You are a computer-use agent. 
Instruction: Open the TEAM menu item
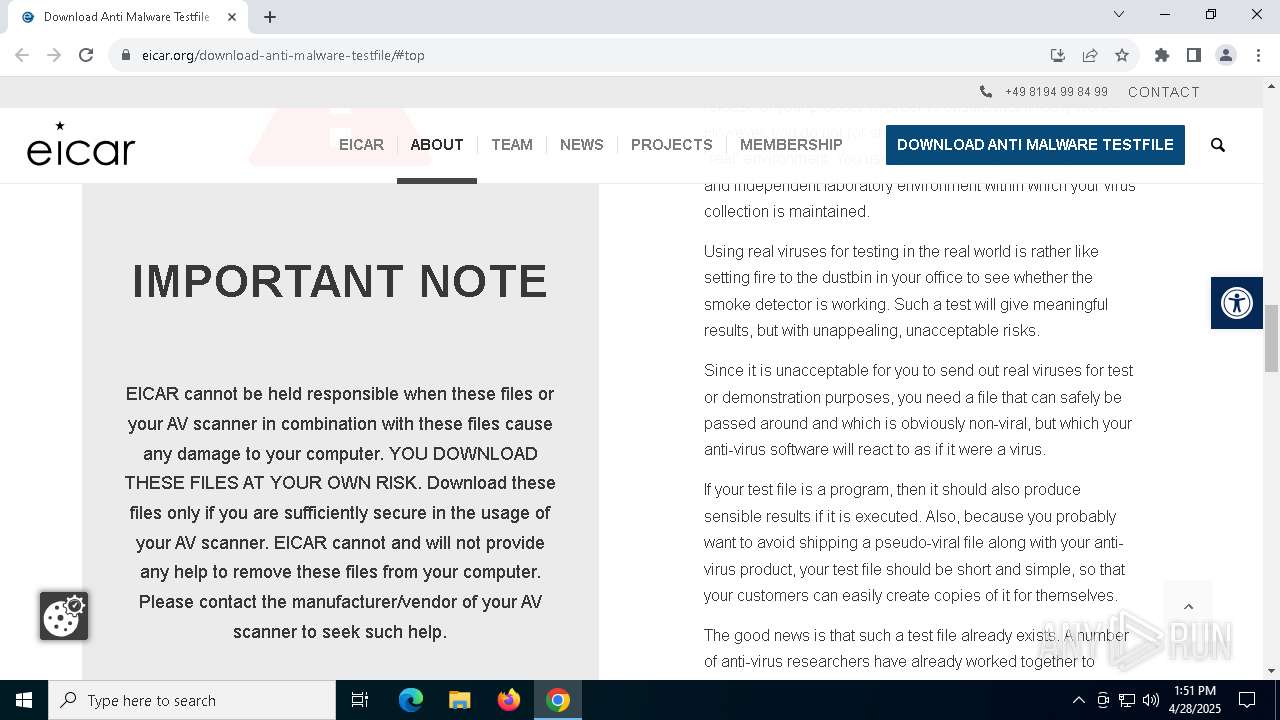pos(512,145)
